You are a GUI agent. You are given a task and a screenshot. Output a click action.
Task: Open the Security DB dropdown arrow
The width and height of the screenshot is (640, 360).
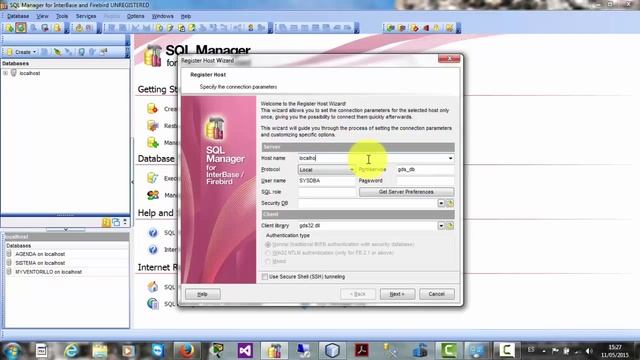pos(441,203)
